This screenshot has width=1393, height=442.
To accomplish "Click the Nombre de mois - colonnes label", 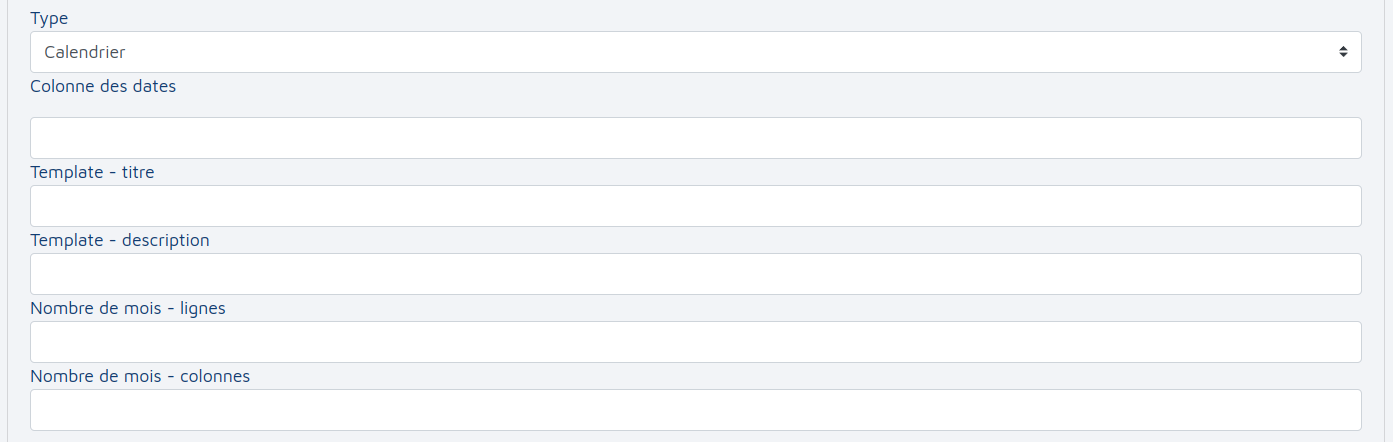I will [x=140, y=376].
